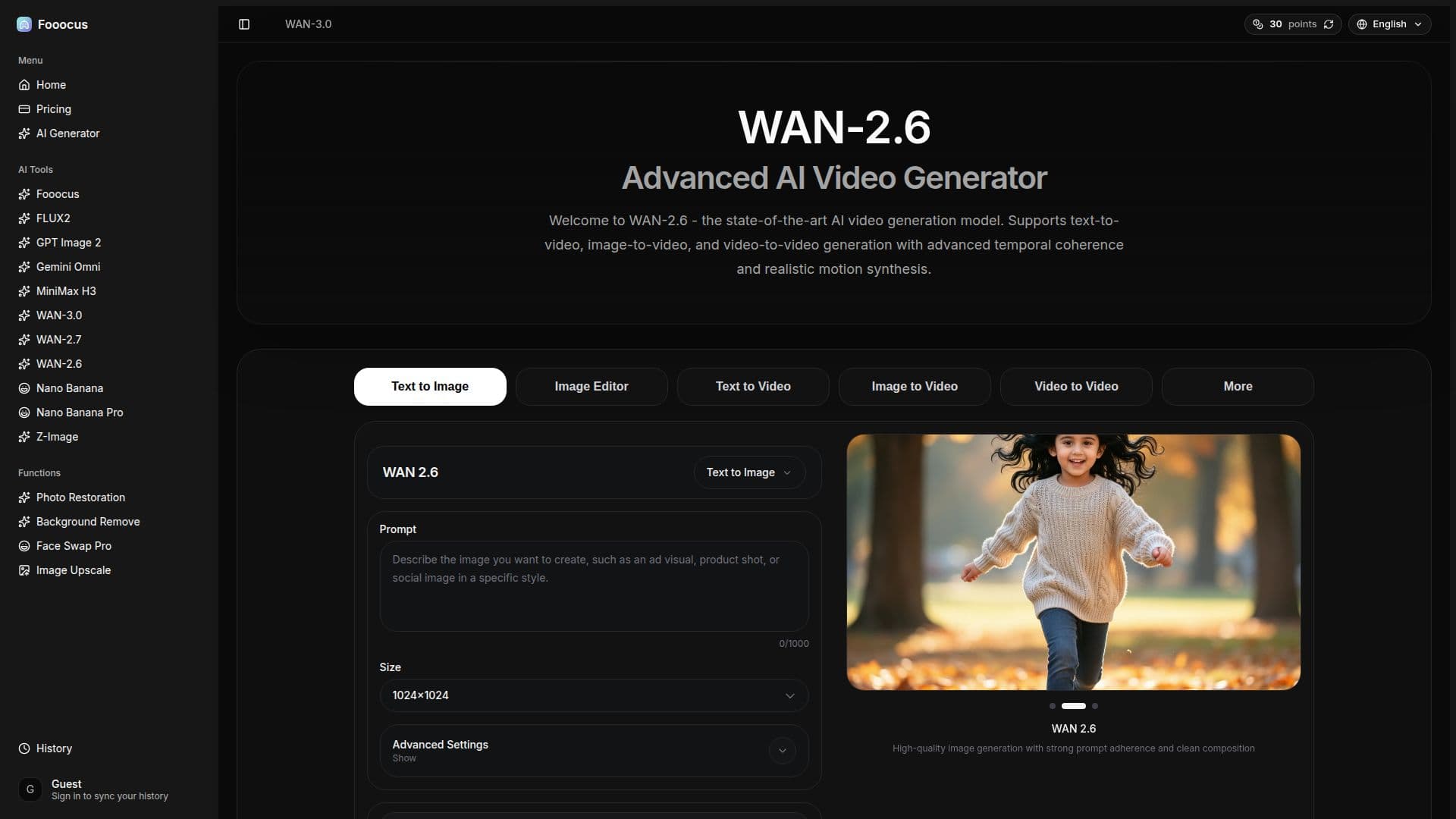Click the Nano Banana Pro face icon
This screenshot has width=1456, height=819.
click(x=24, y=413)
